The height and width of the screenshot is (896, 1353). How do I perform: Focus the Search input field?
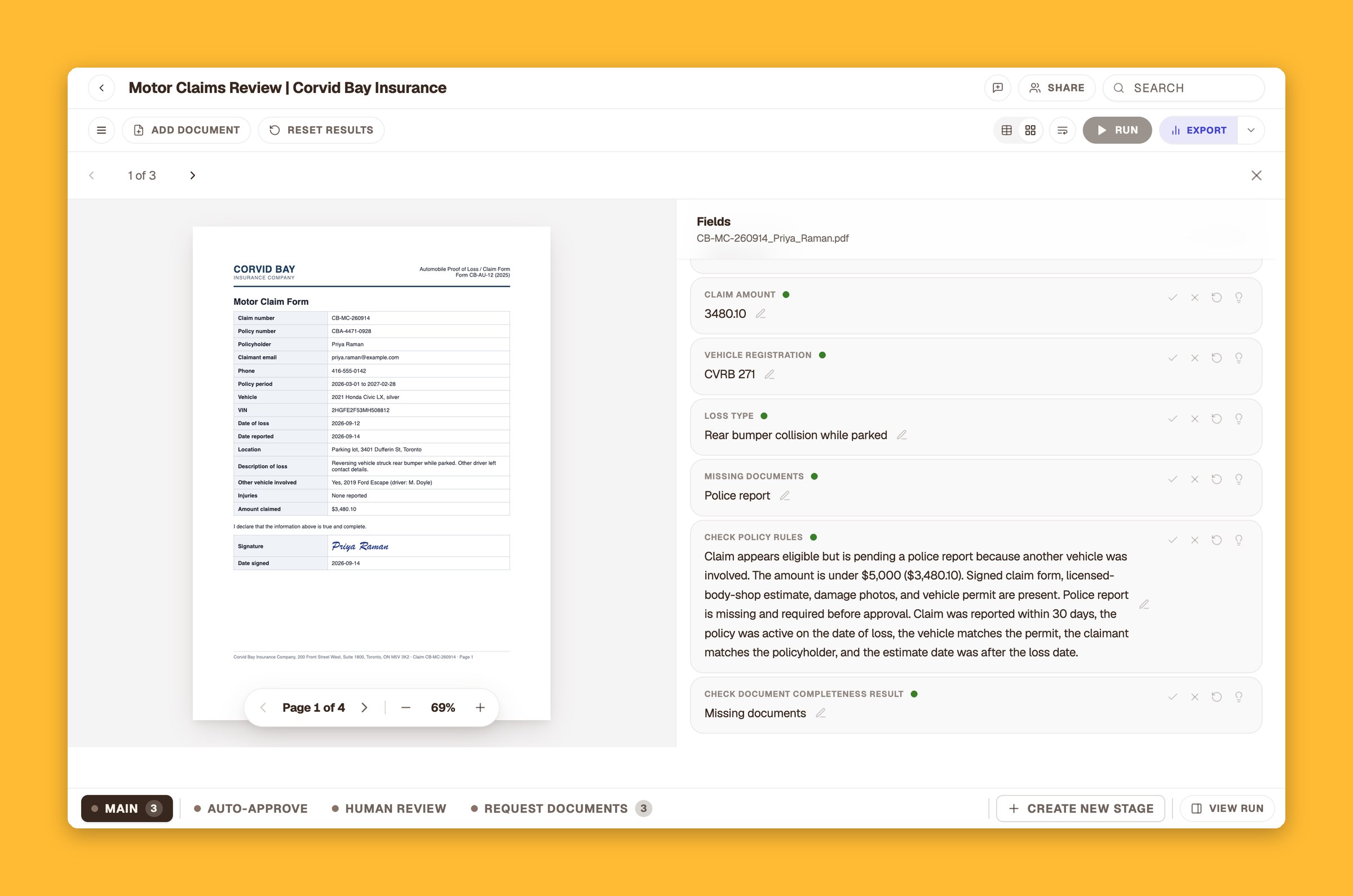coord(1183,88)
